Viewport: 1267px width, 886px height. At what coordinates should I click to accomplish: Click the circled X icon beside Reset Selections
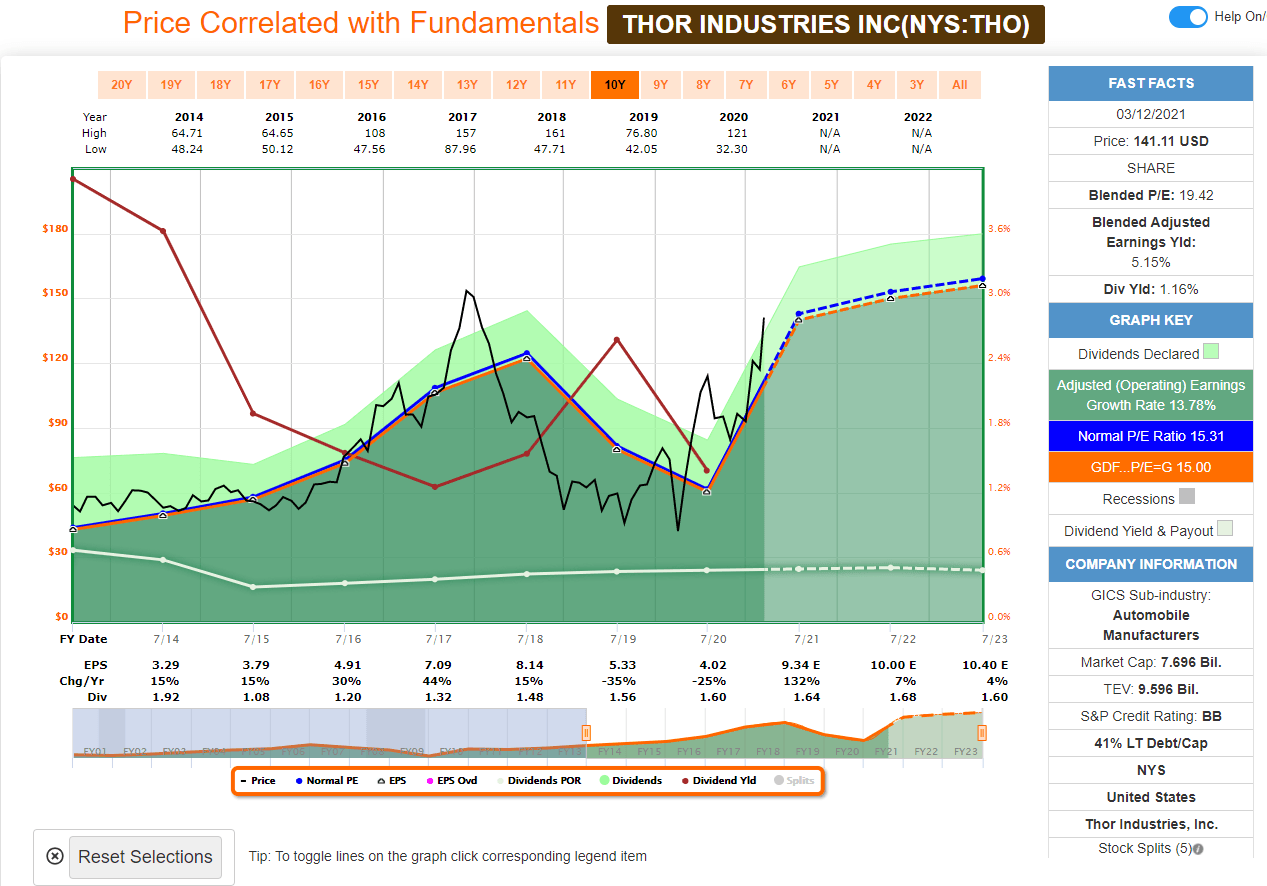coord(55,857)
